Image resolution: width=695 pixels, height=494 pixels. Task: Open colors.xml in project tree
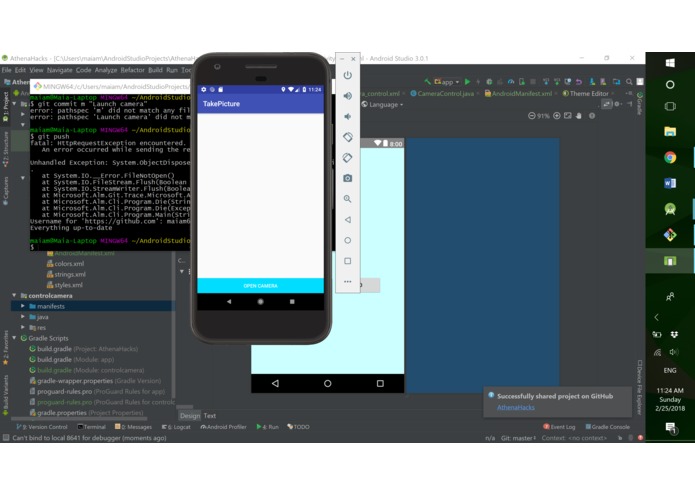click(x=65, y=264)
